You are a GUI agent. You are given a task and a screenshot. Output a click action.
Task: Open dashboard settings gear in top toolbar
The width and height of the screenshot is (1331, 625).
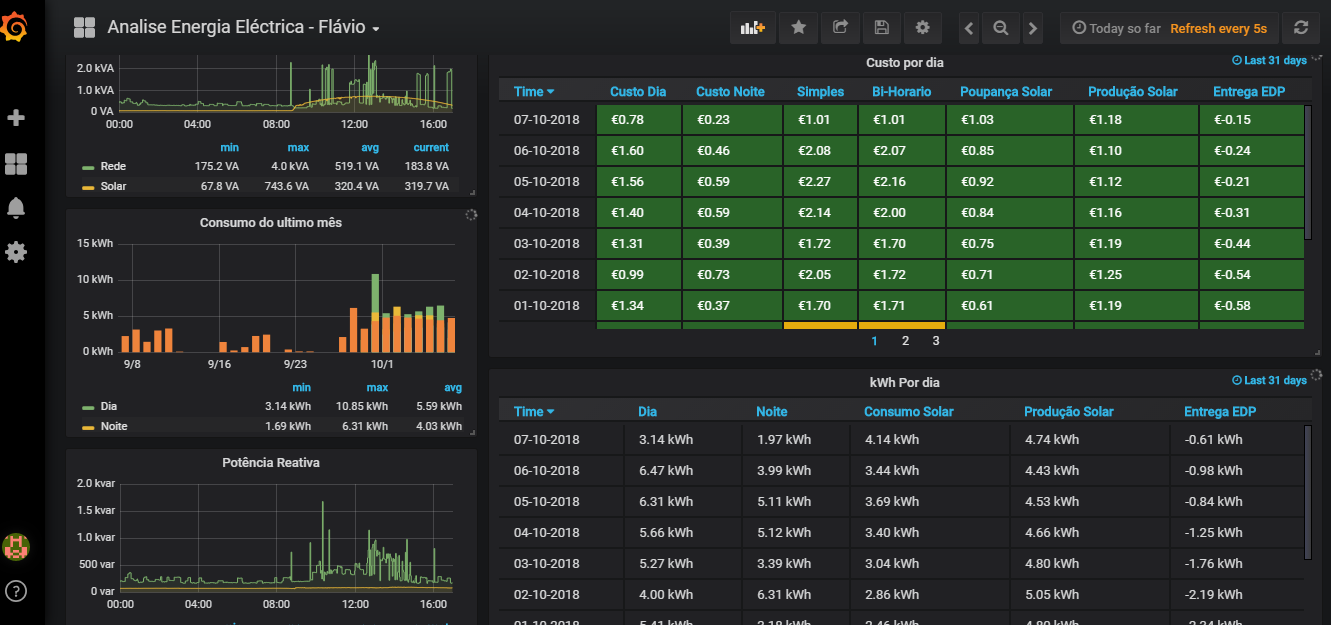click(x=922, y=28)
